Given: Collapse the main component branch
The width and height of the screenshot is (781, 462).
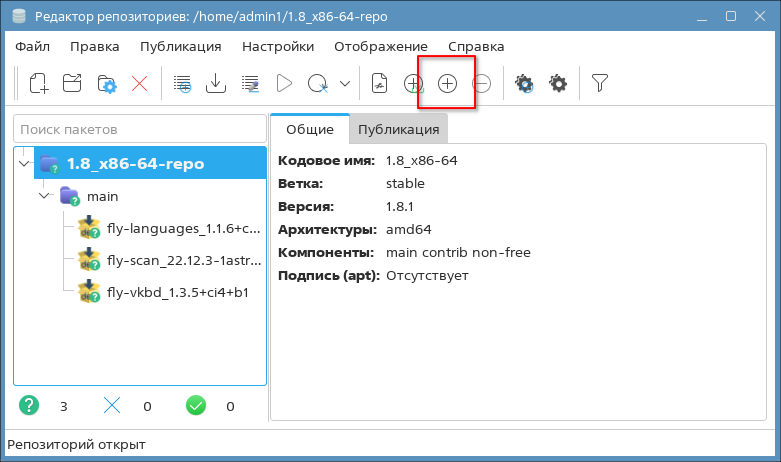Looking at the screenshot, I should point(44,196).
